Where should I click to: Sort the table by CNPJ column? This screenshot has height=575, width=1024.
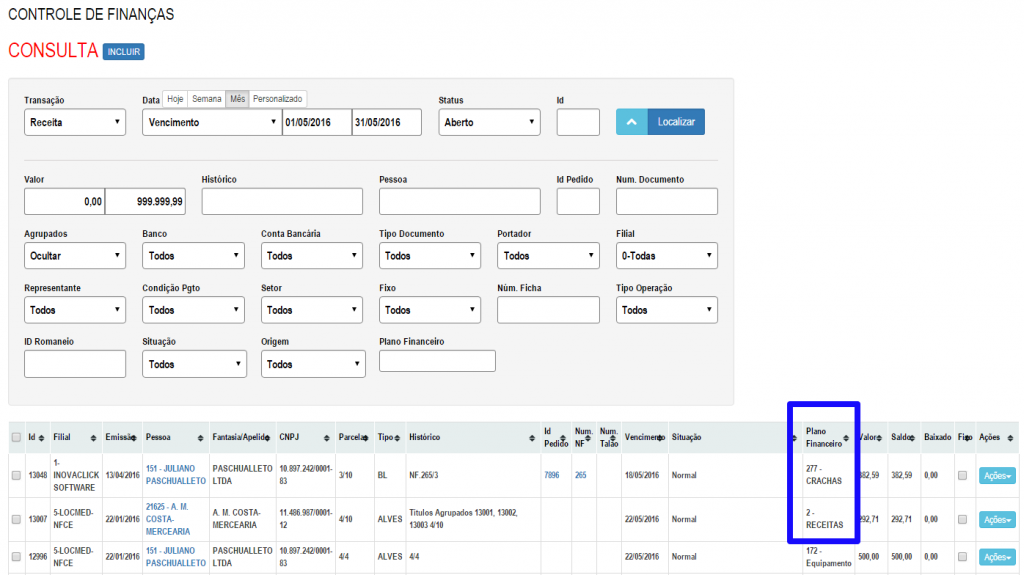point(303,437)
